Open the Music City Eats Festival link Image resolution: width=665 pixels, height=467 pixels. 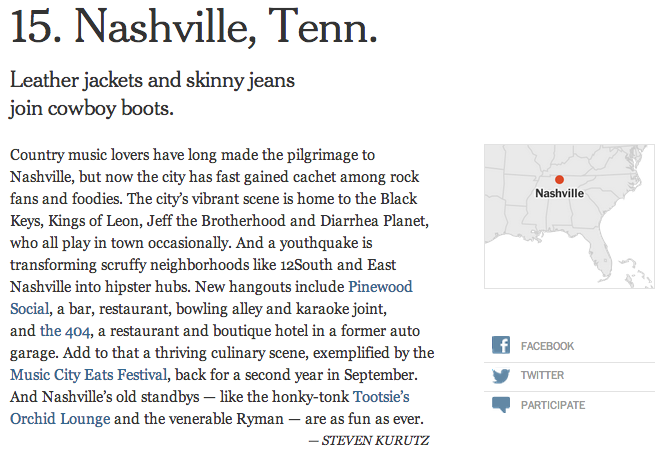[88, 374]
